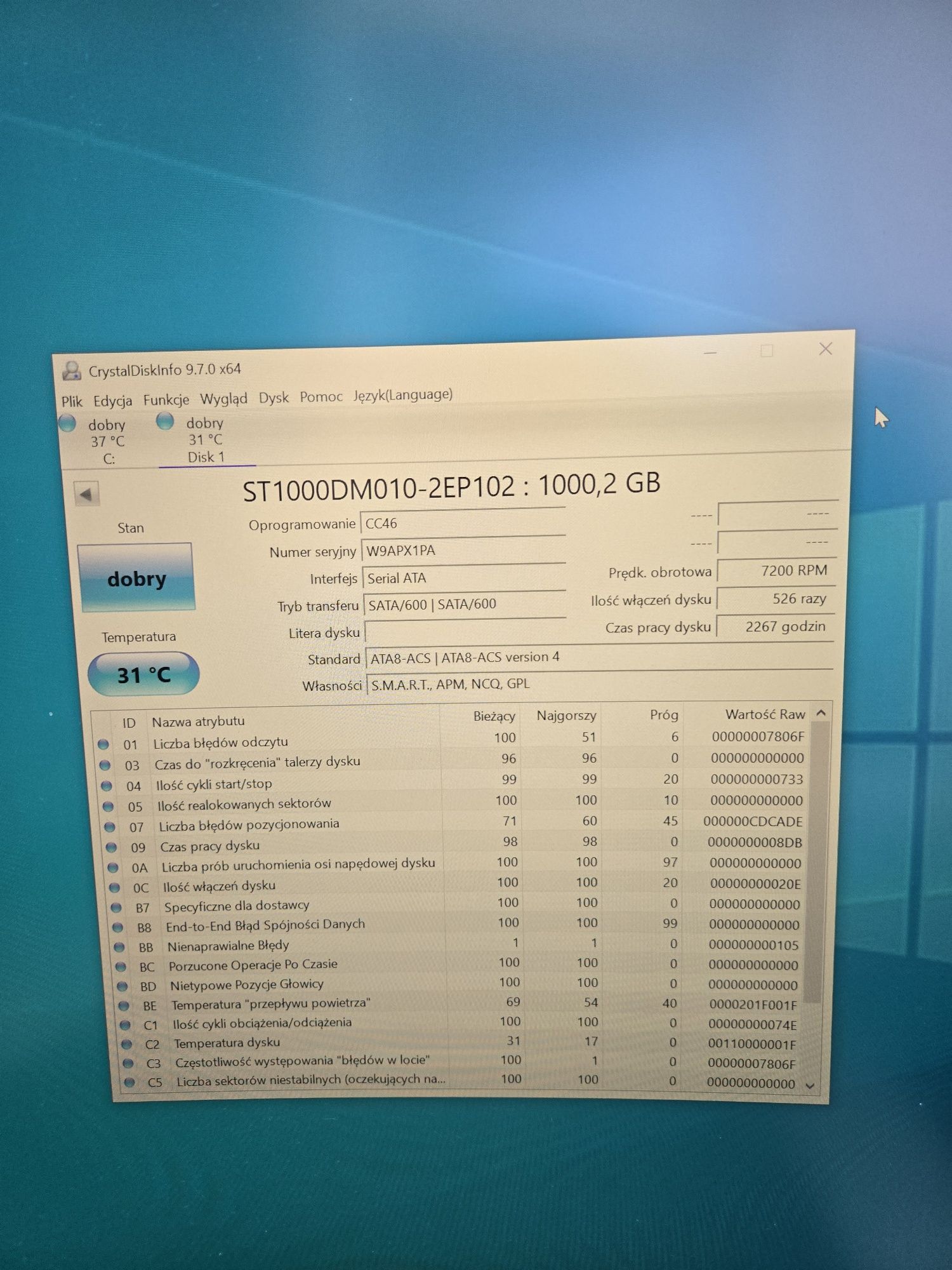The image size is (952, 1270).
Task: Click the Standard field ATA8-ACS version 4
Action: coord(600,657)
